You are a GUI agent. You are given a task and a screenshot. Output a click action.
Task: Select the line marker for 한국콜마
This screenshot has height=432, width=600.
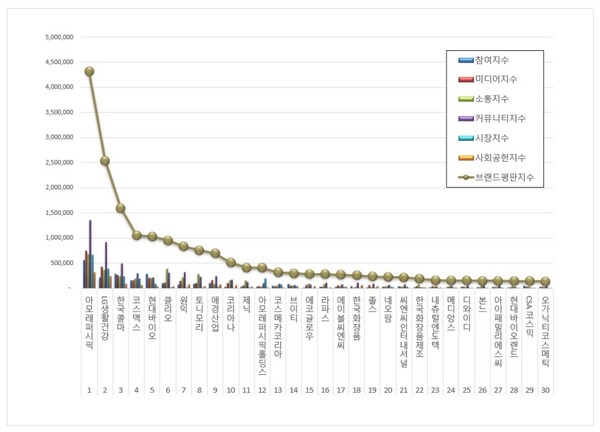pos(121,208)
